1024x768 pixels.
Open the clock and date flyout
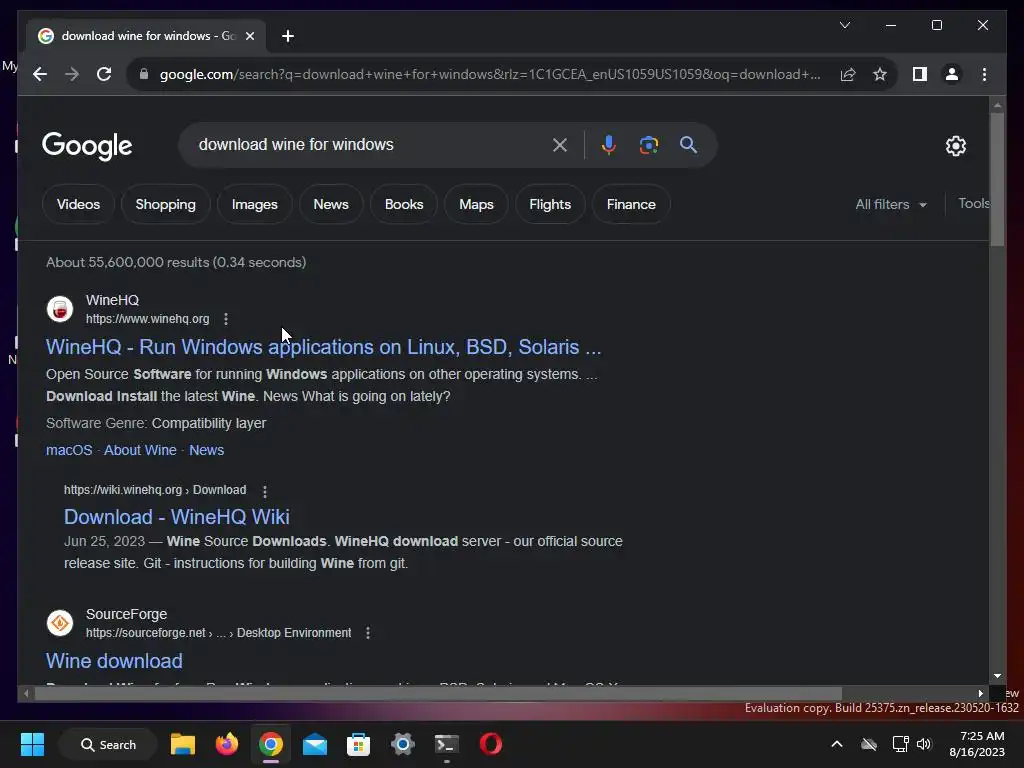[977, 744]
